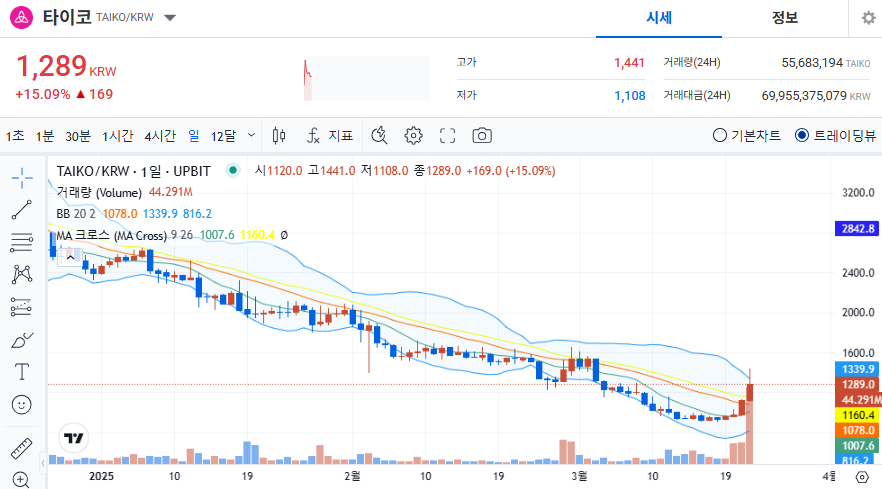Switch to the 시세 tab
The height and width of the screenshot is (489, 882).
point(659,18)
